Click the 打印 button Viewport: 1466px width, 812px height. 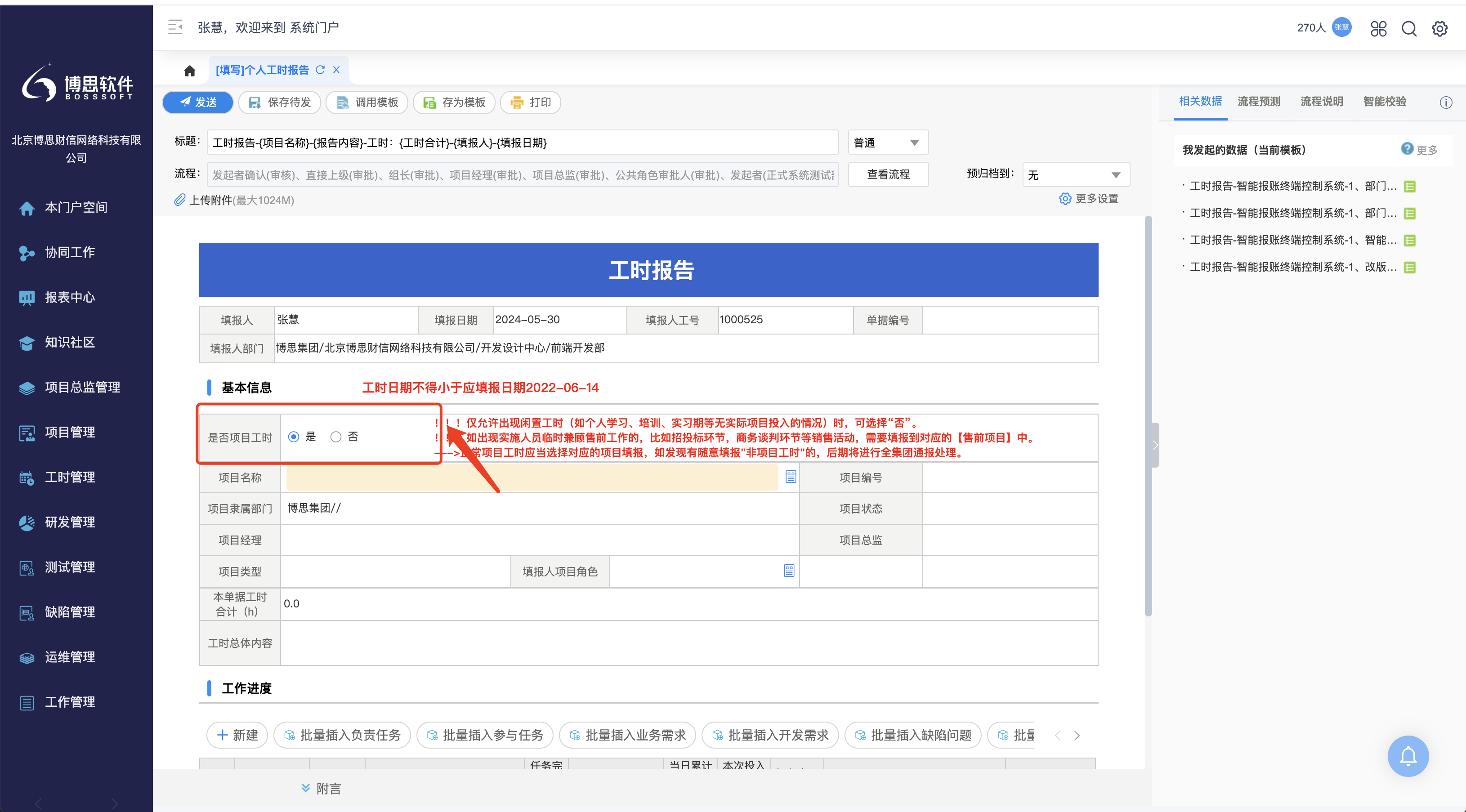(530, 103)
